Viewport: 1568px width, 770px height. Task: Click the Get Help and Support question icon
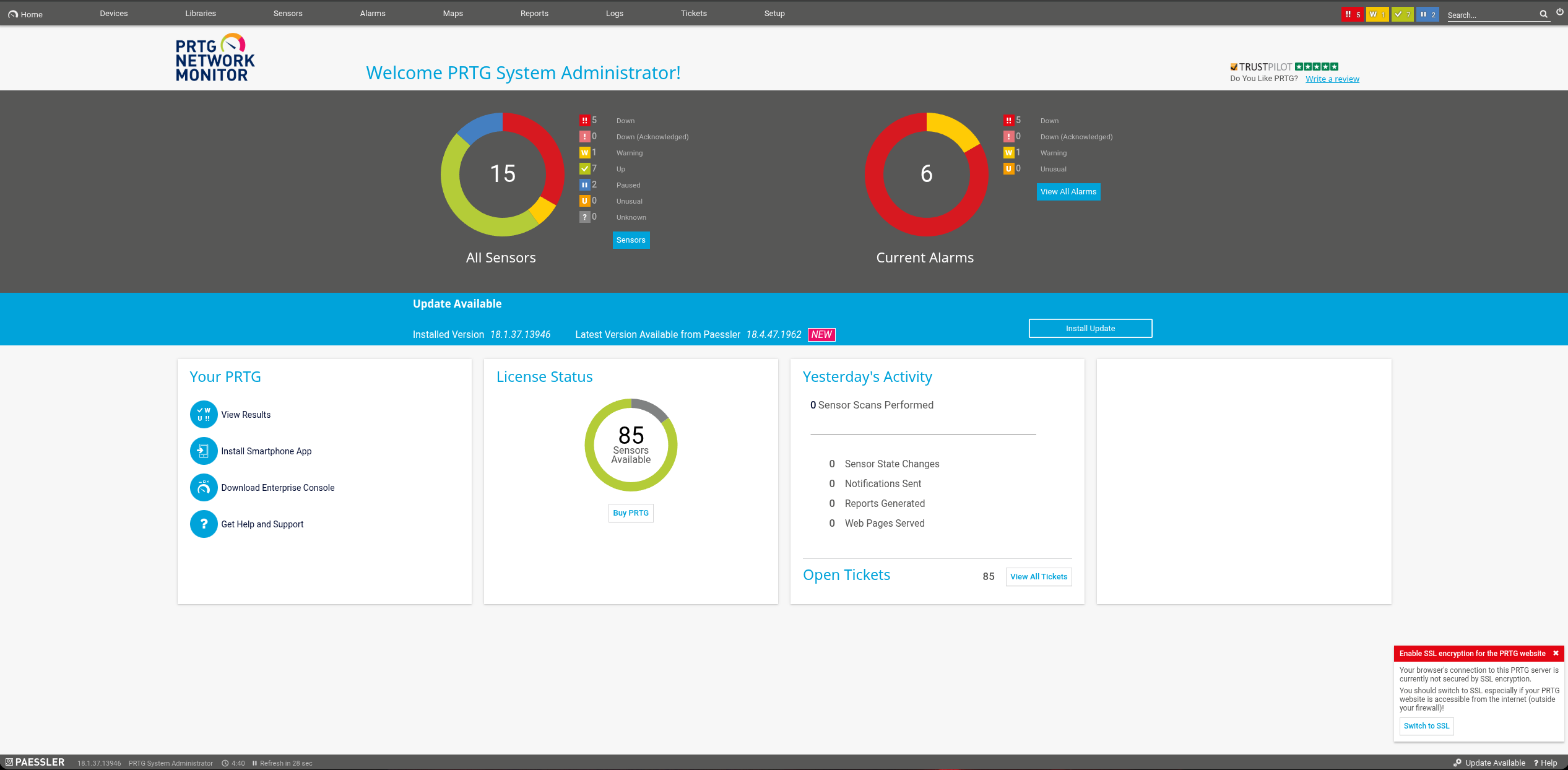pos(204,524)
